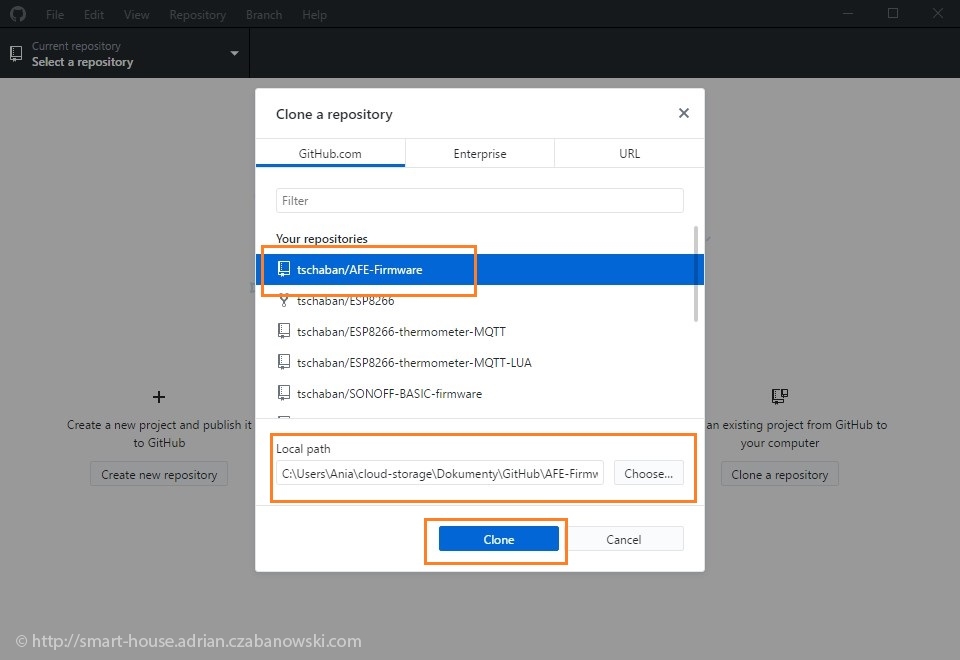Open the Branch menu
Screen dimensions: 960x660
pos(264,15)
